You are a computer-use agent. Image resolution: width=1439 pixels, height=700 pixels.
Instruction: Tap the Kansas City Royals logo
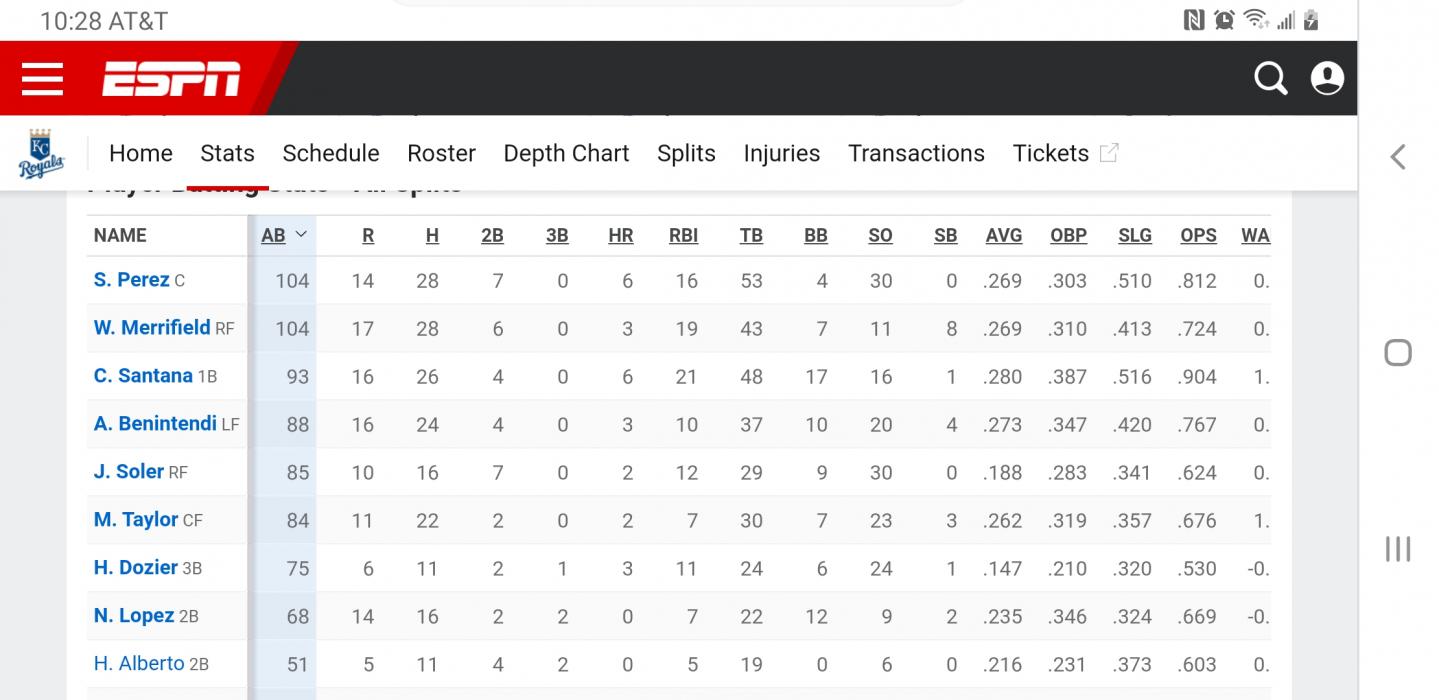(41, 154)
